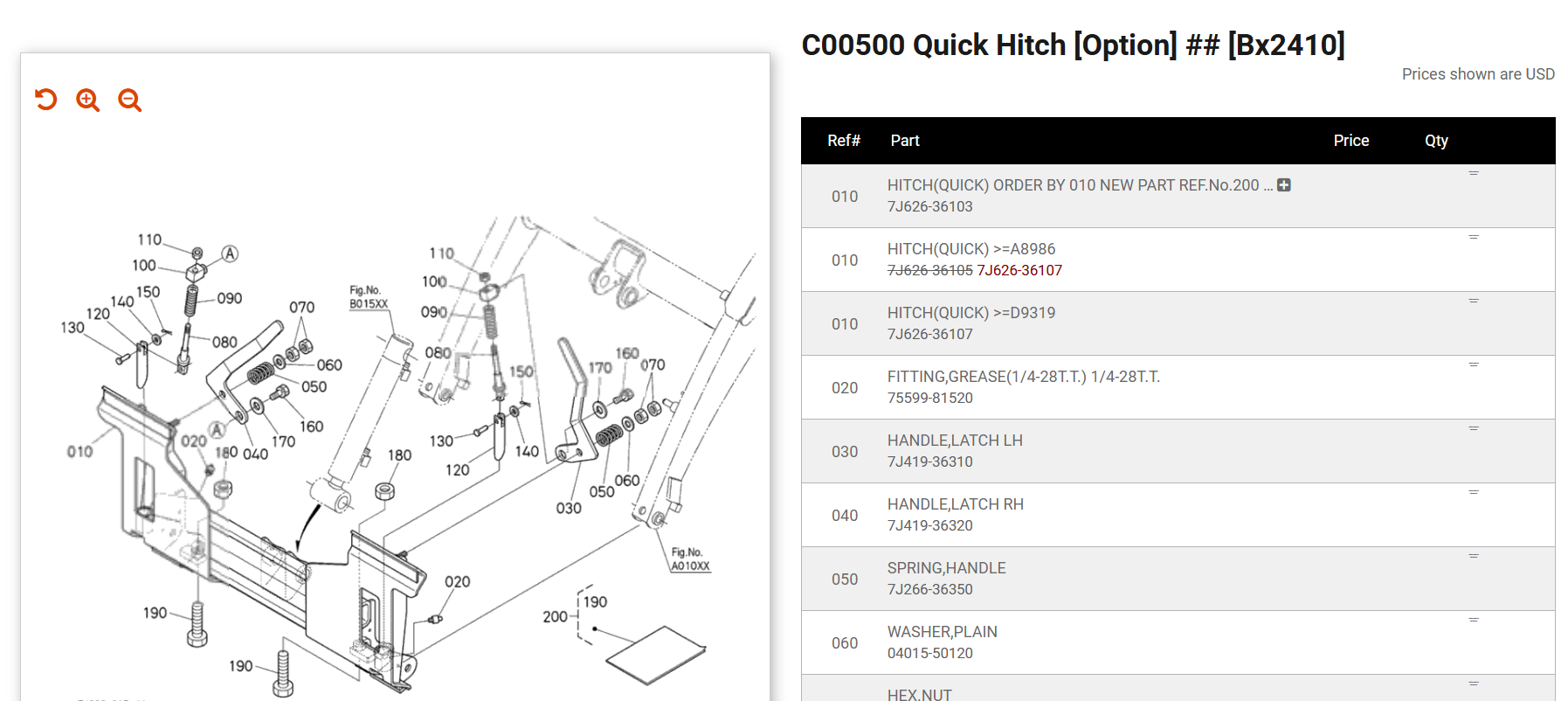Click the 'Prices shown are USD' note
The image size is (1568, 701).
(1478, 74)
